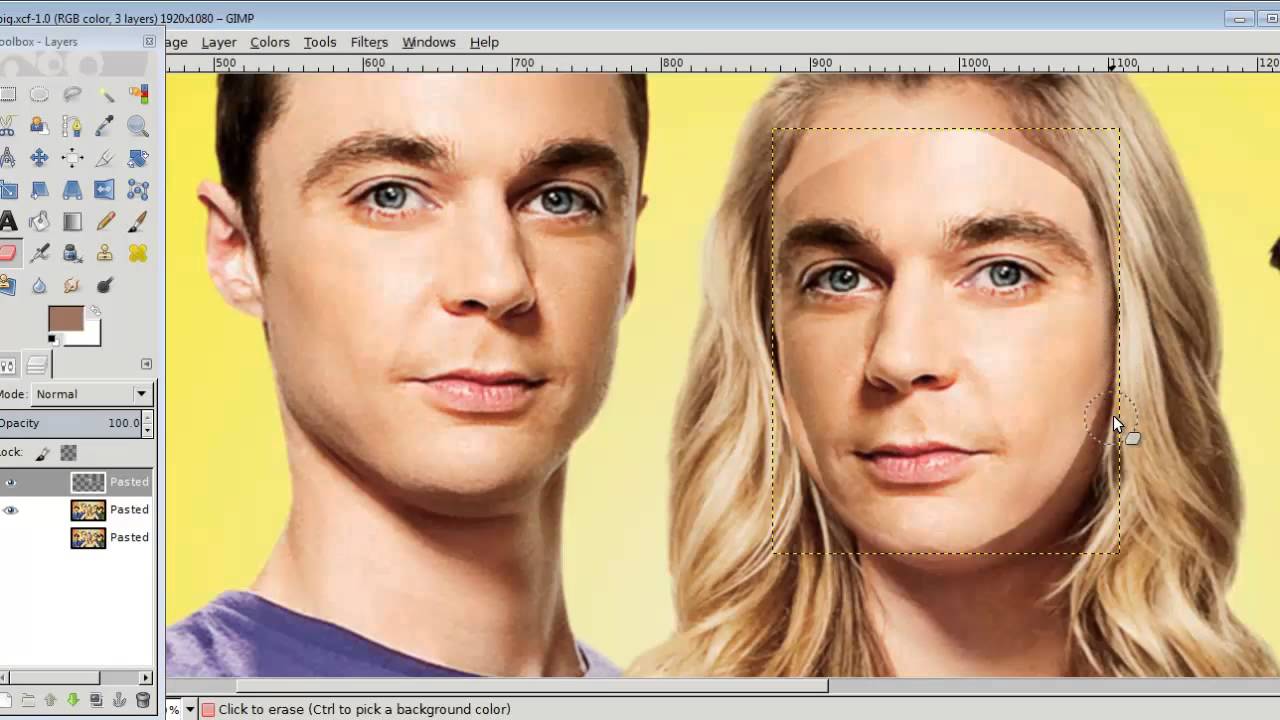The image size is (1280, 720).
Task: Select the Perspective tool
Action: tap(72, 190)
